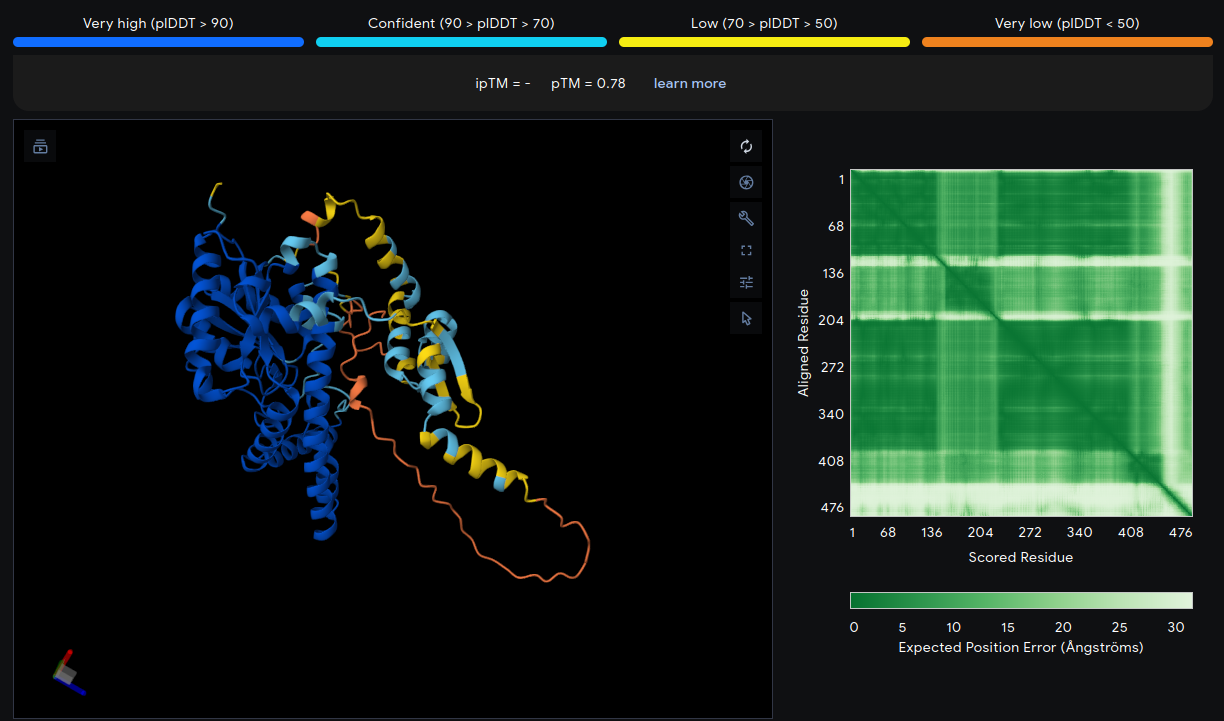This screenshot has width=1224, height=721.
Task: Click the cyan Confident pLDDT legend bar
Action: [x=461, y=42]
